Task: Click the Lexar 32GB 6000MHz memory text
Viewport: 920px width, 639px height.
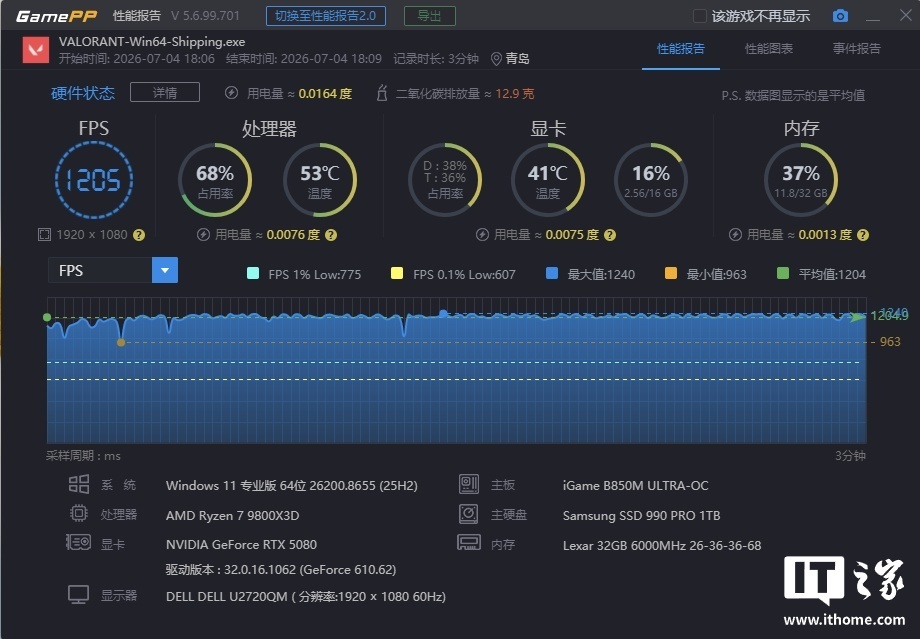Action: (662, 545)
